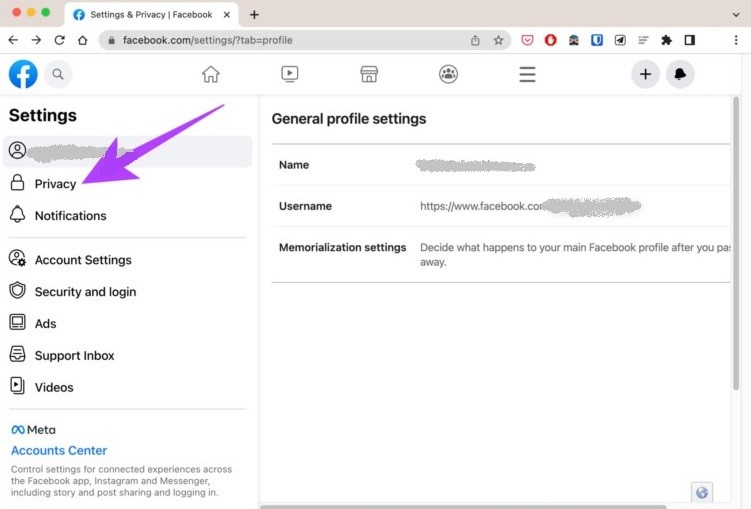Open the Pocket extension icon
751x509 pixels.
click(527, 40)
